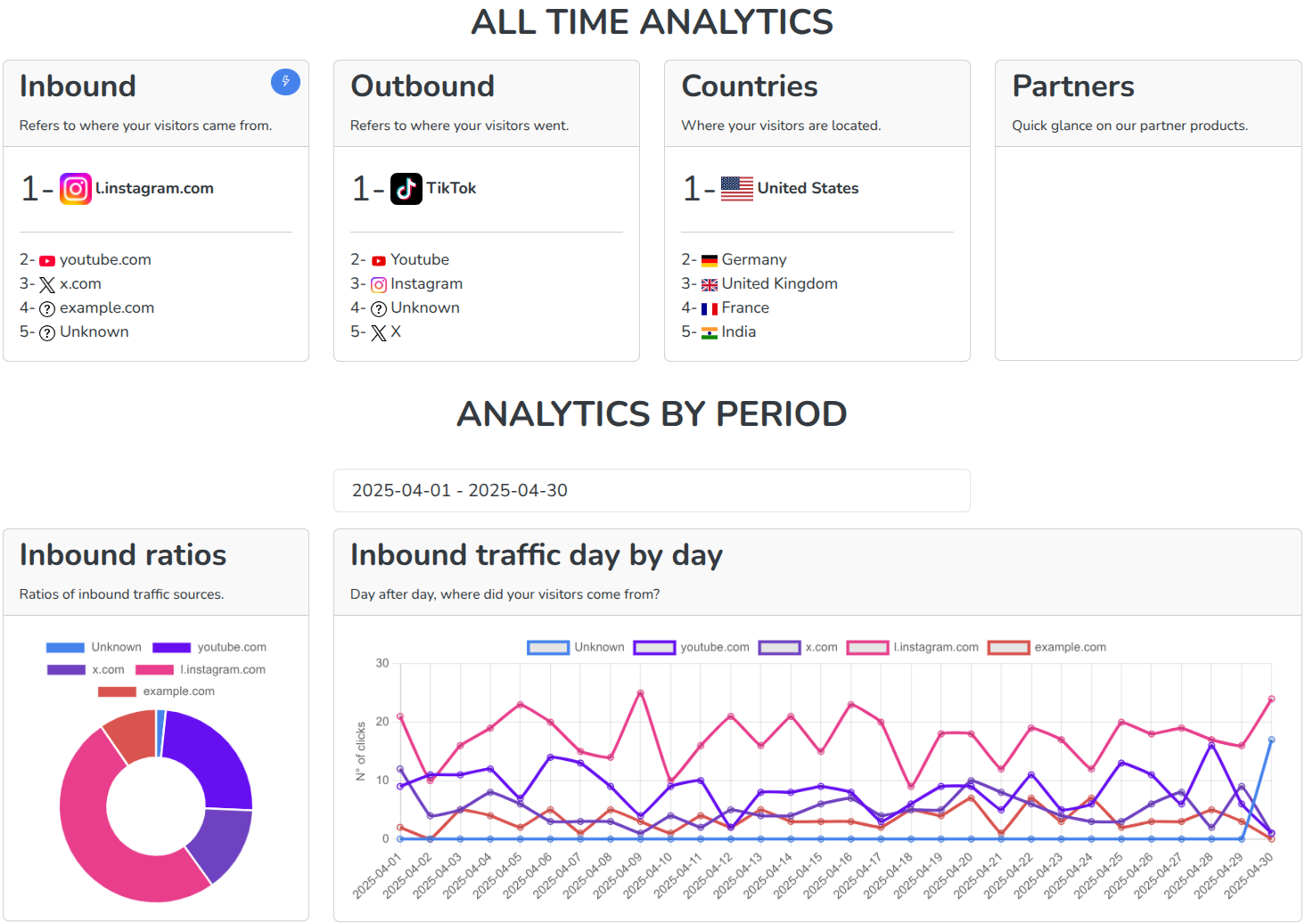
Task: Click the question mark icon next to Unknown
Action: (46, 331)
